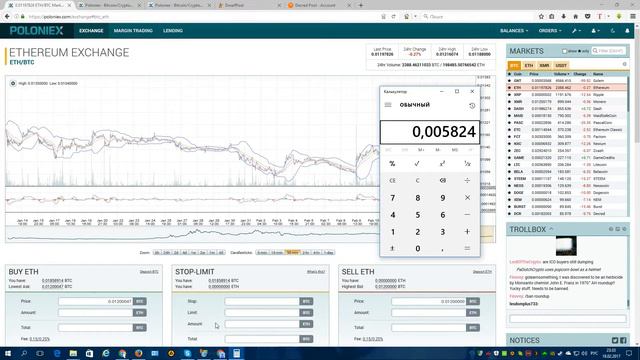Select the BTC markets tab

(x=514, y=65)
